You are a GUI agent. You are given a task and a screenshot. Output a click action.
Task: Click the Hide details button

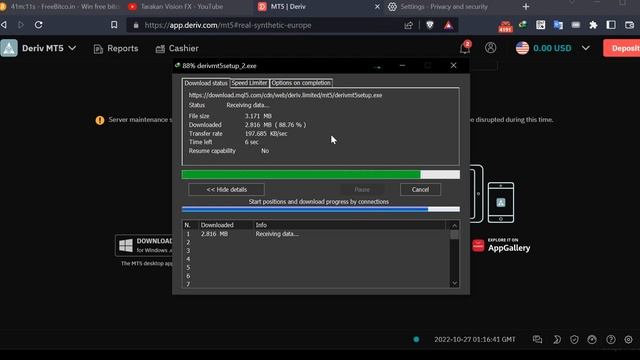click(227, 189)
